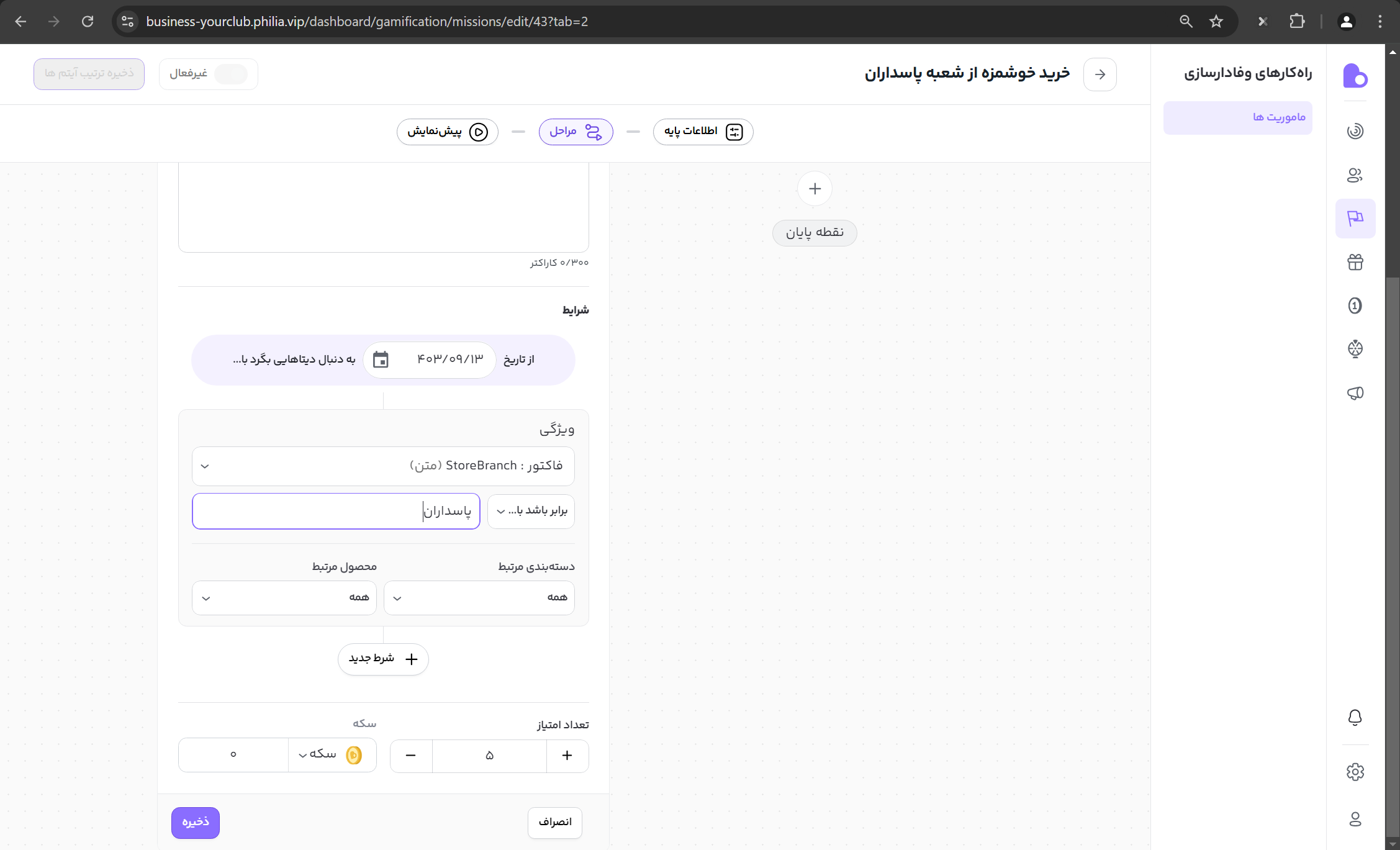Image resolution: width=1400 pixels, height=850 pixels.
Task: Click the ذخیره save button
Action: (x=196, y=823)
